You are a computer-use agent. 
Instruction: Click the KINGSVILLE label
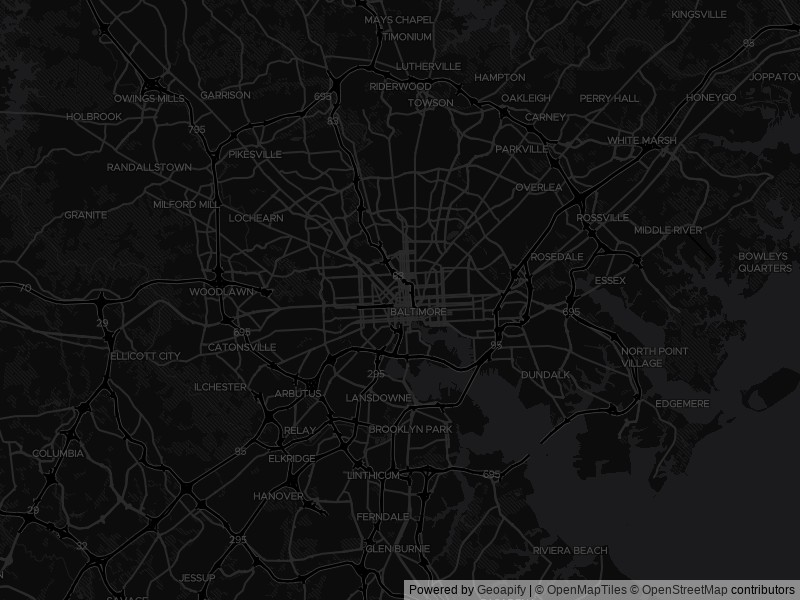tap(699, 15)
